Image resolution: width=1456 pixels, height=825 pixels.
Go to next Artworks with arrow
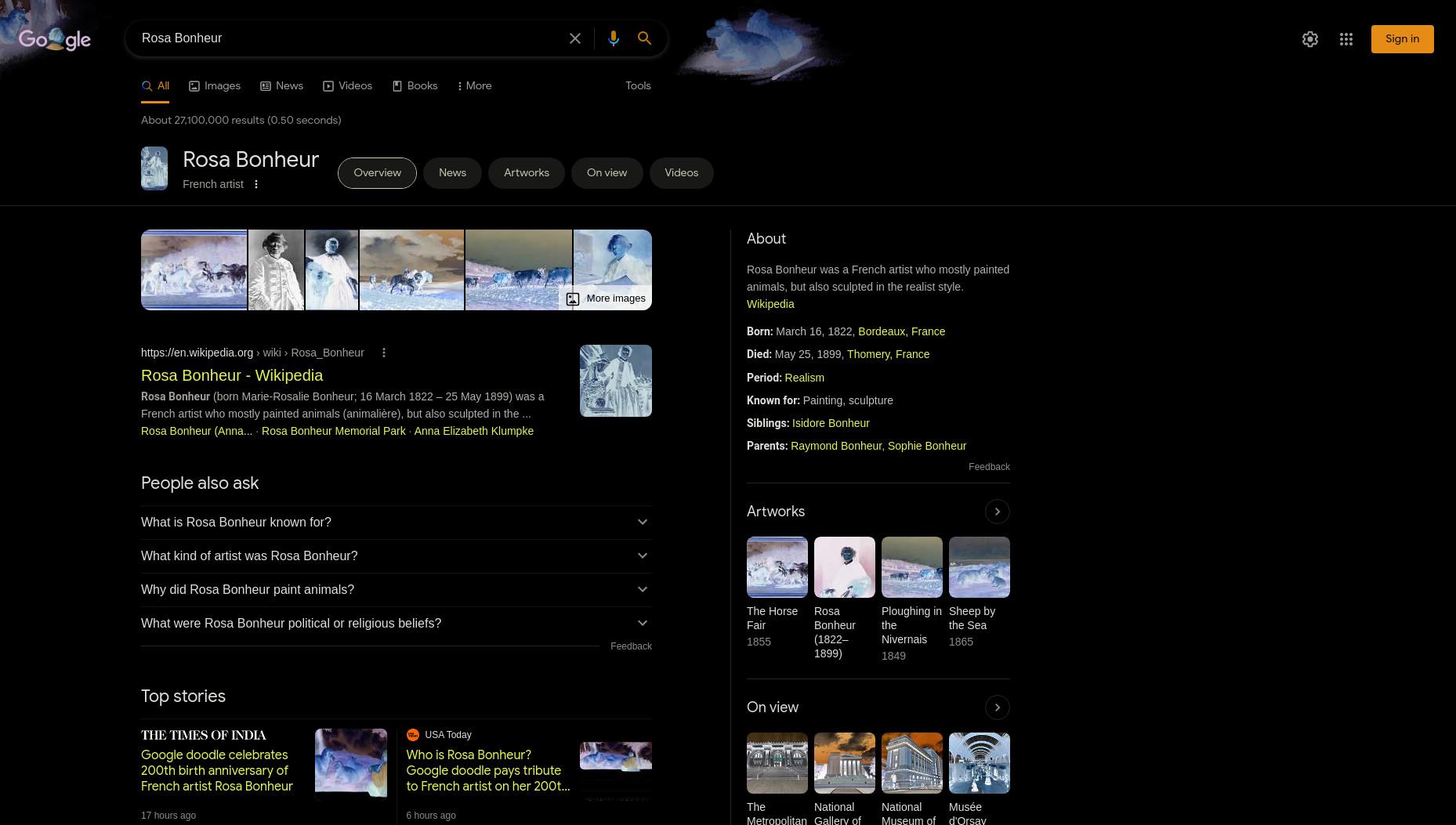(997, 512)
